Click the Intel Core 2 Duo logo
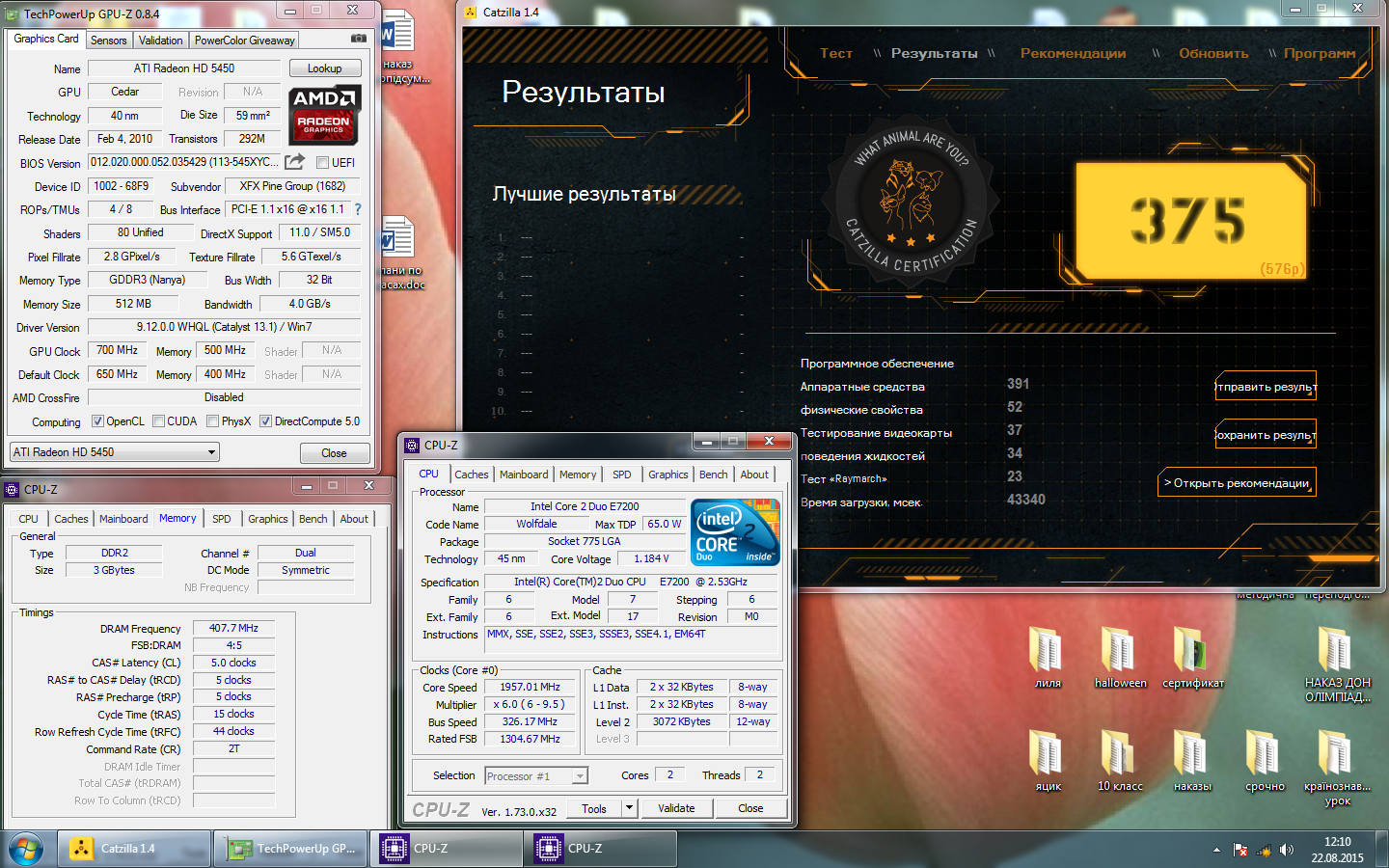 pos(735,532)
